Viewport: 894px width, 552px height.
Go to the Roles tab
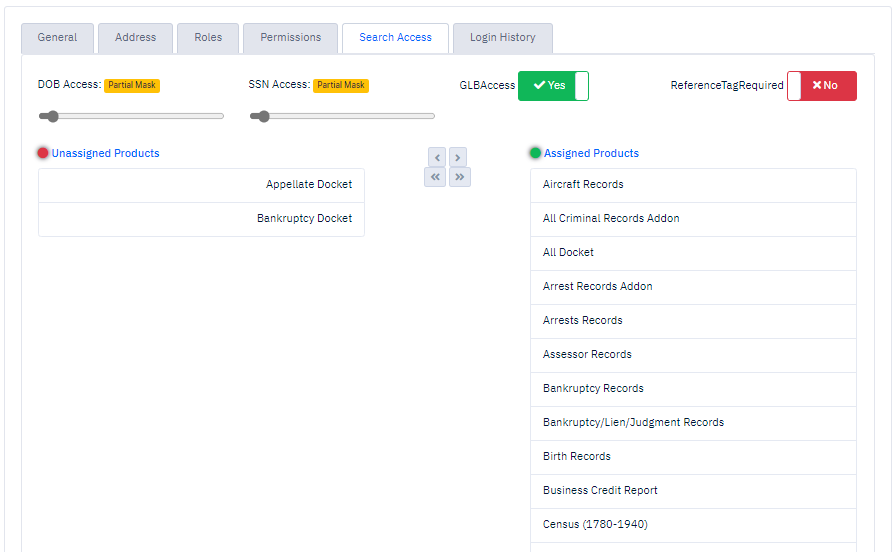[208, 38]
